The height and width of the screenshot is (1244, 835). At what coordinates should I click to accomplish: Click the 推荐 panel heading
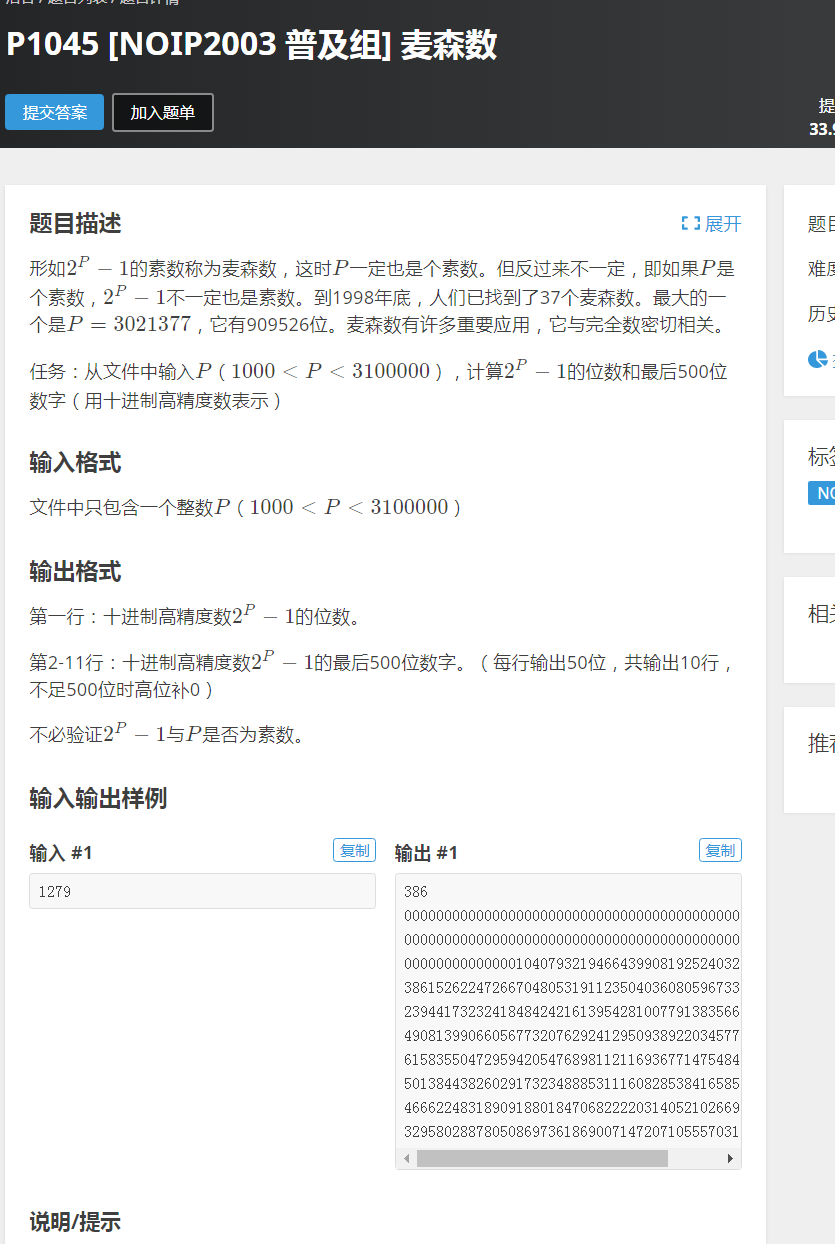point(822,744)
